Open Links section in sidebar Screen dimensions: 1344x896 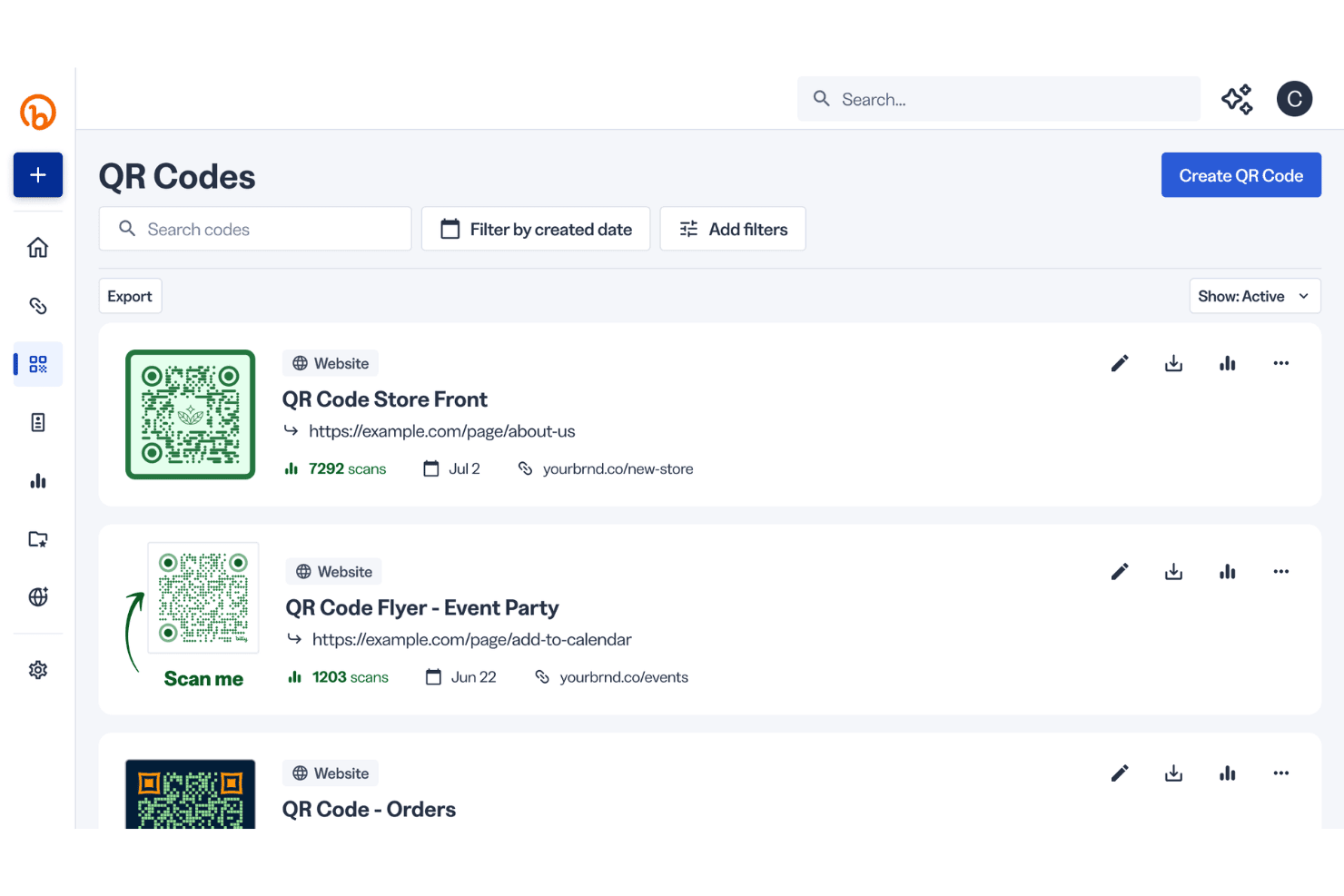tap(38, 306)
